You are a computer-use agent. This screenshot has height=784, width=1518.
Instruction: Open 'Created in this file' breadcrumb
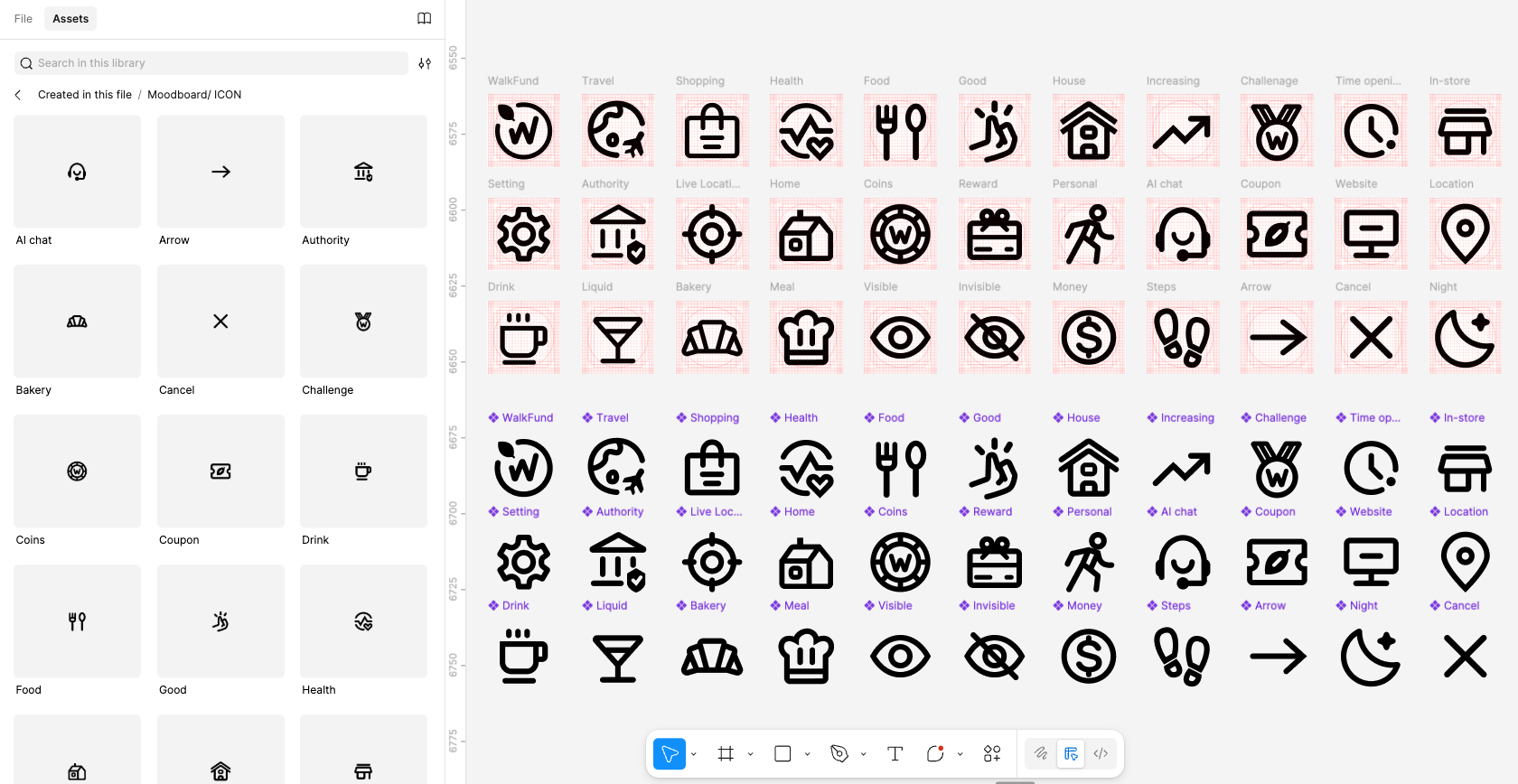(x=85, y=95)
